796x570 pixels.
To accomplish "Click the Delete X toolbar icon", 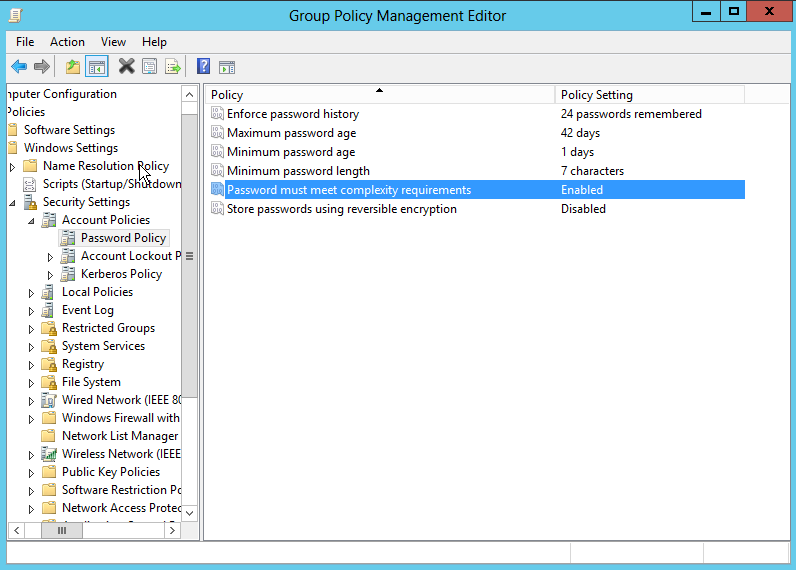I will click(x=126, y=66).
